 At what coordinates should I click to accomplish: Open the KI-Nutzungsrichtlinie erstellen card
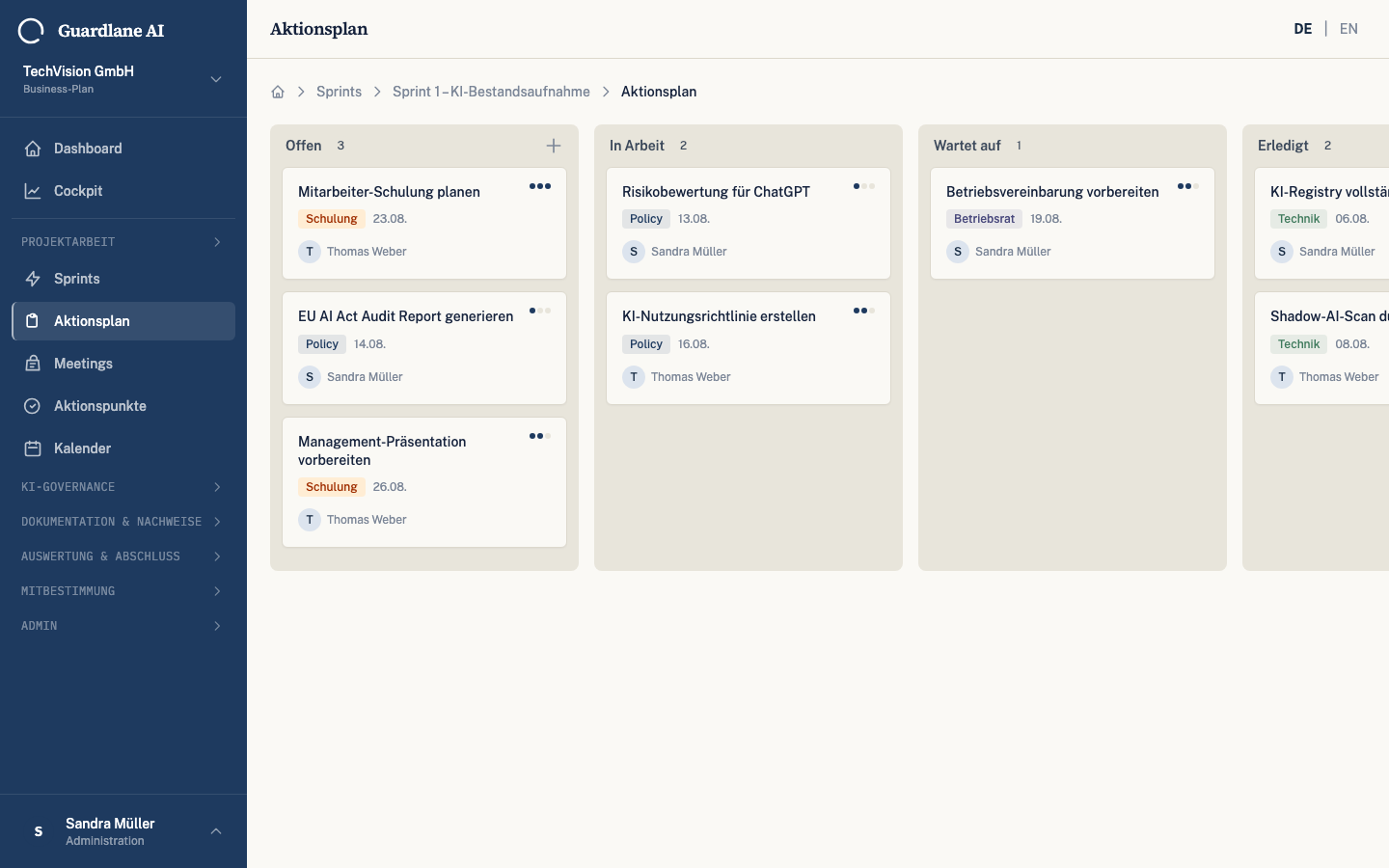[749, 348]
